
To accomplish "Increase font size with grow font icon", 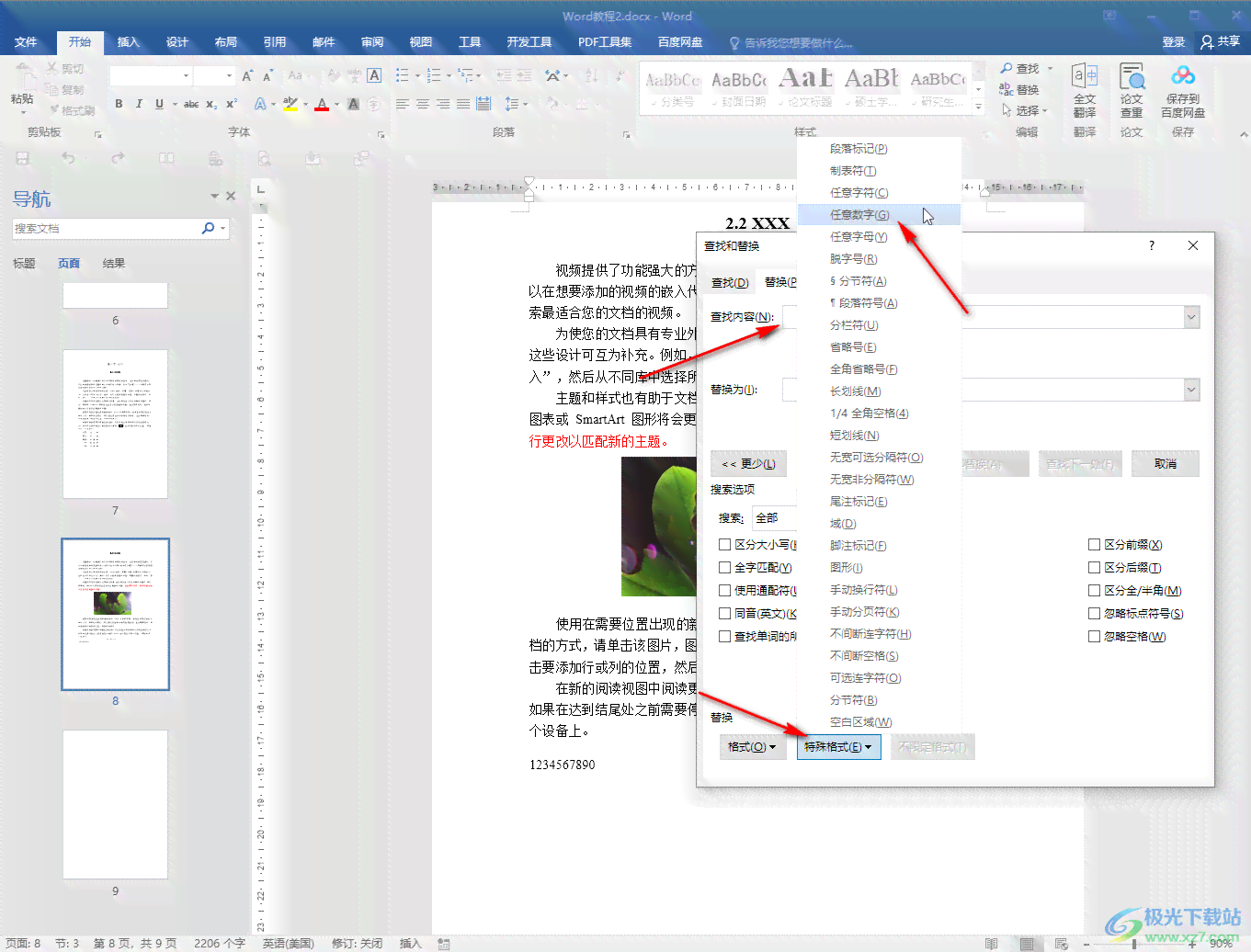I will 247,75.
